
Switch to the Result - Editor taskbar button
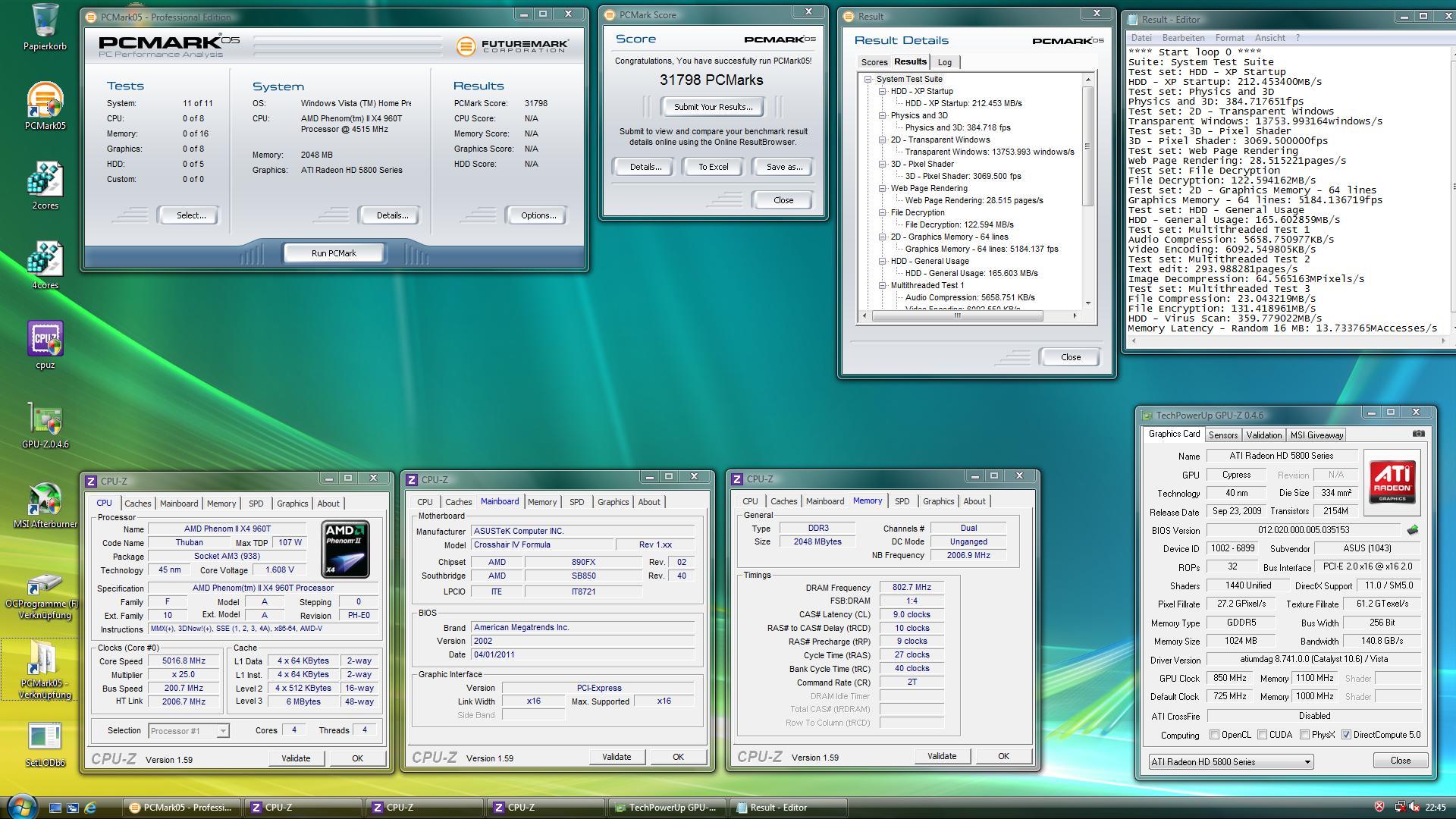789,808
